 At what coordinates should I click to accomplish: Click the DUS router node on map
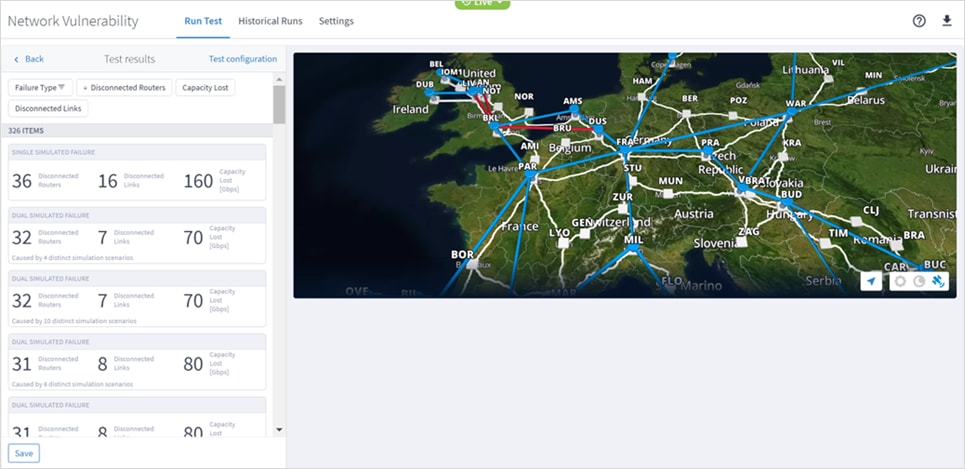point(598,129)
